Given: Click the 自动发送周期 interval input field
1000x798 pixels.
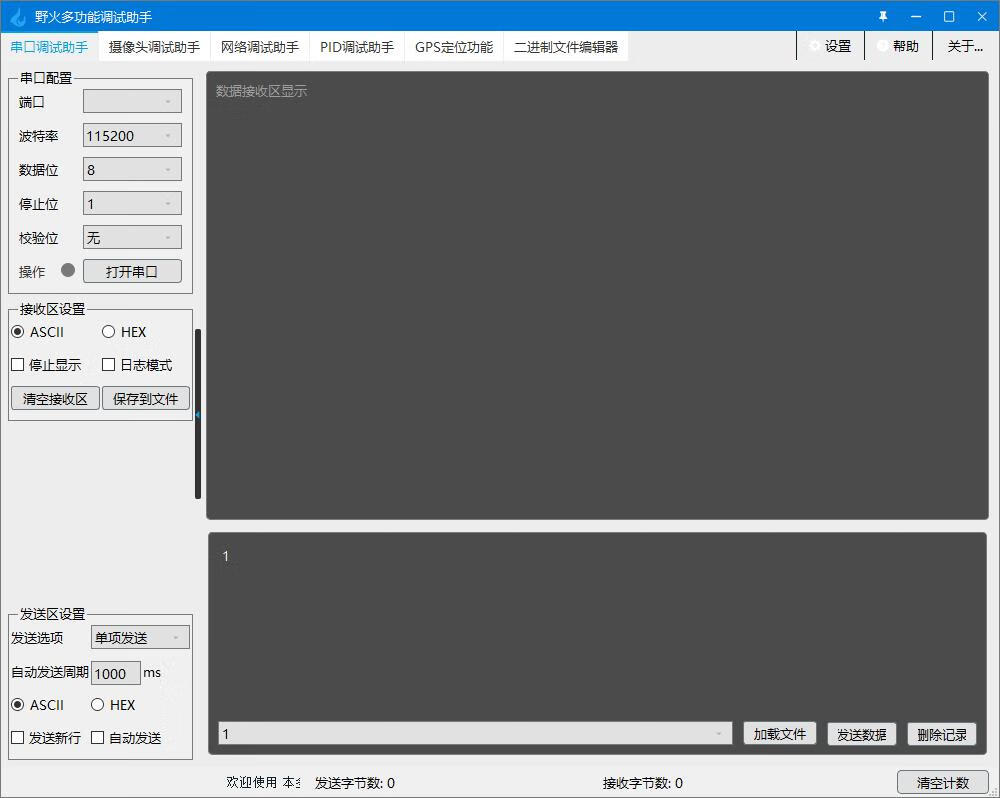Looking at the screenshot, I should 116,673.
